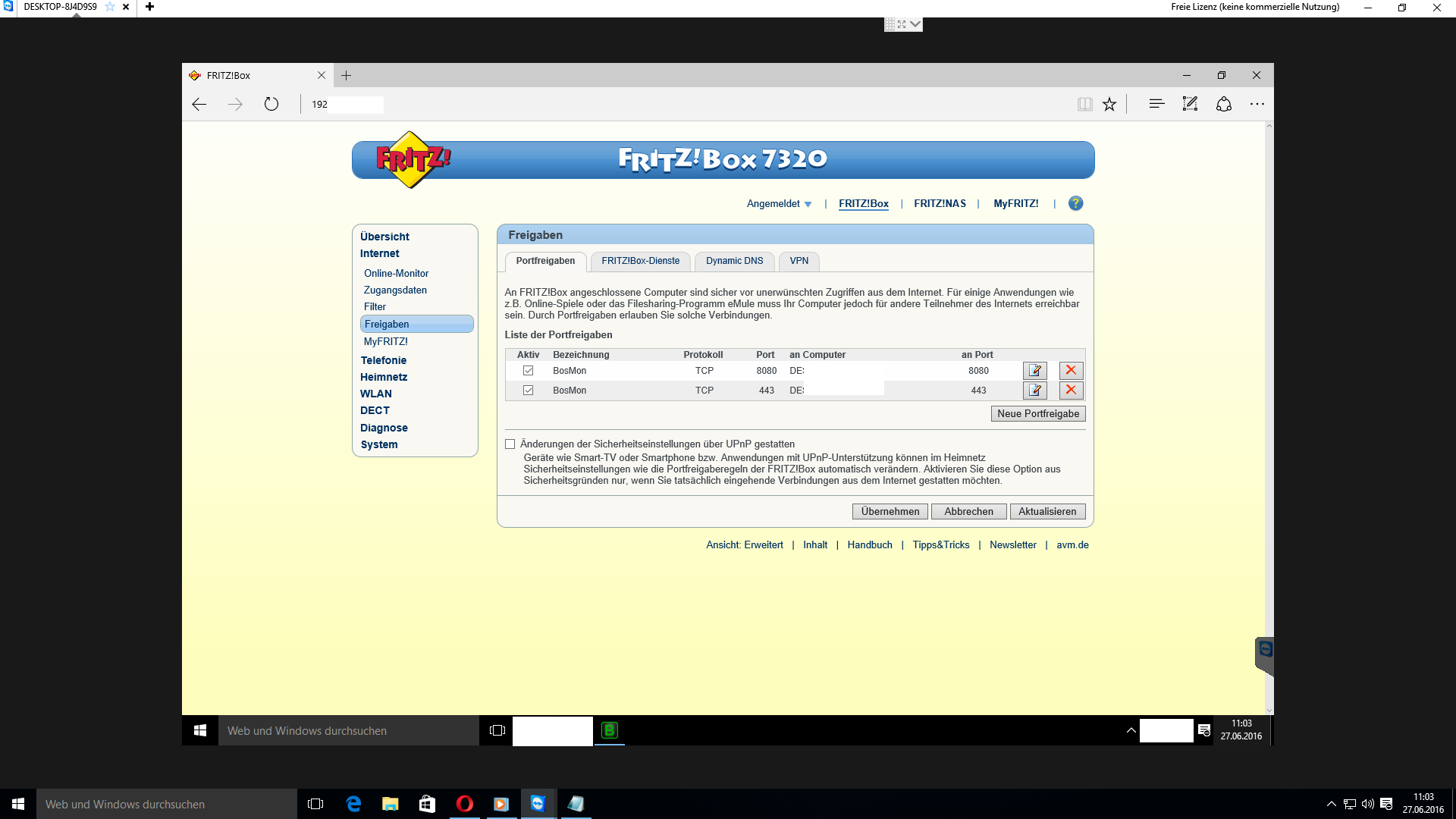Viewport: 1456px width, 819px height.
Task: Open the blue help question mark icon
Action: (1075, 203)
